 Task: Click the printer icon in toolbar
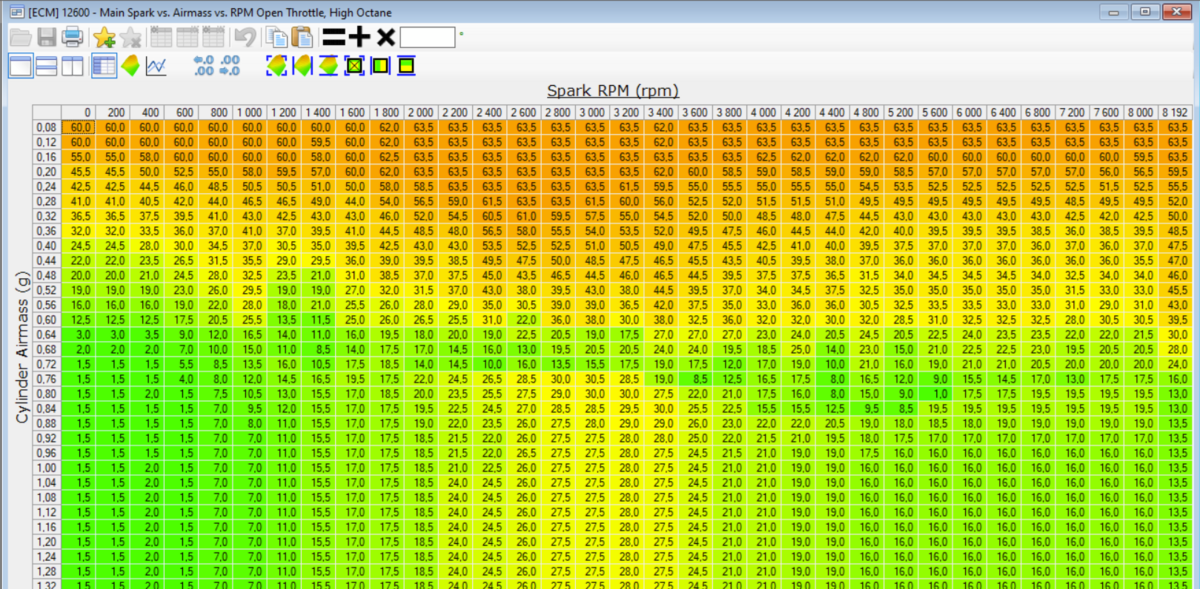click(73, 38)
